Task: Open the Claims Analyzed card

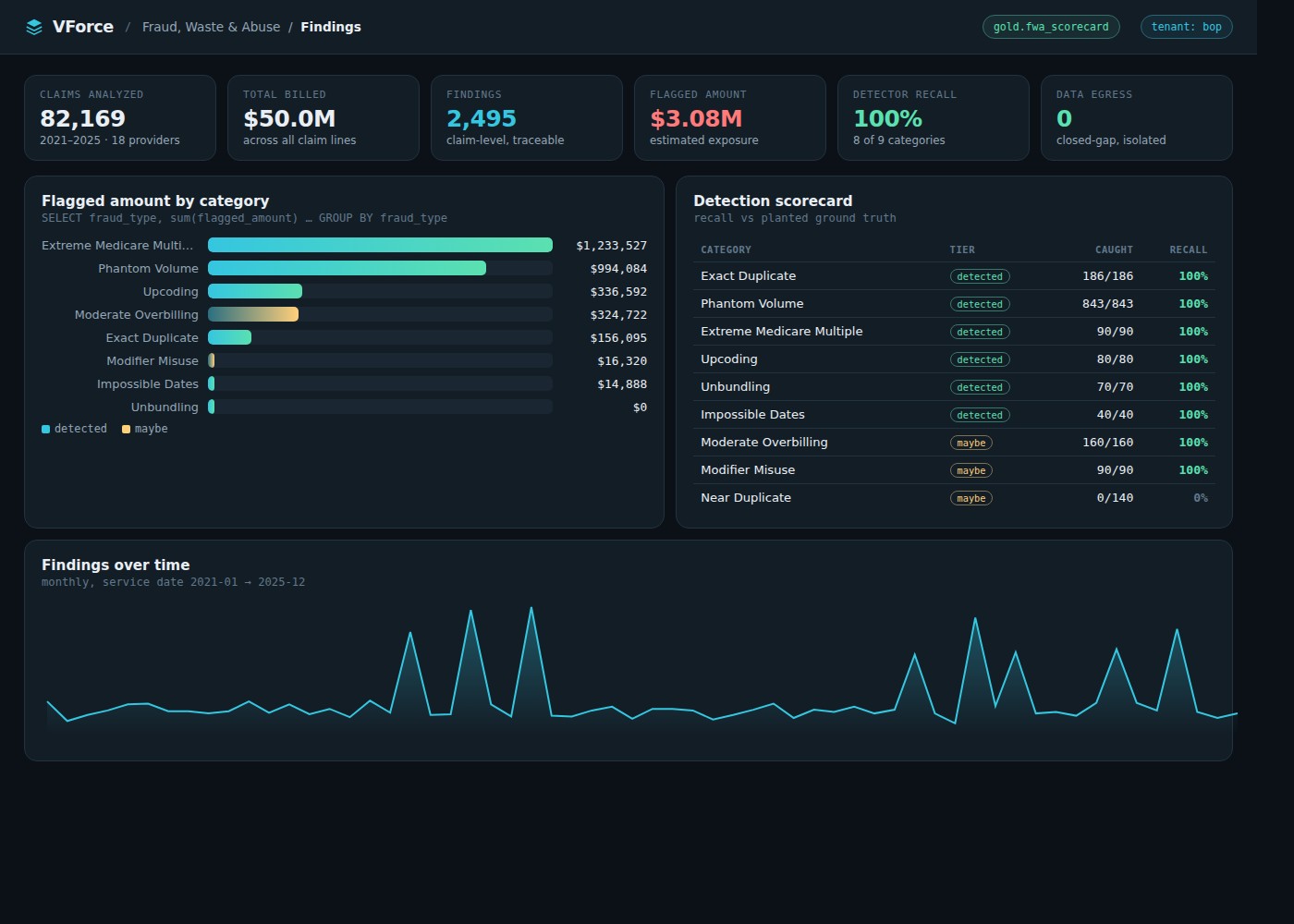Action: (120, 118)
